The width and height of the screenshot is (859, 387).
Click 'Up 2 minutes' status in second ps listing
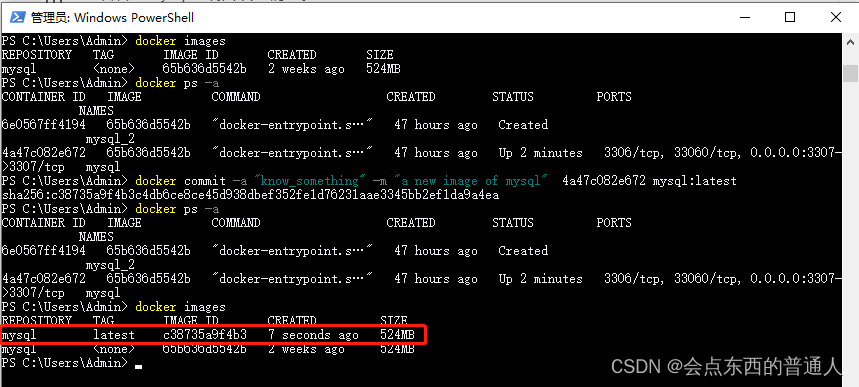pyautogui.click(x=541, y=279)
